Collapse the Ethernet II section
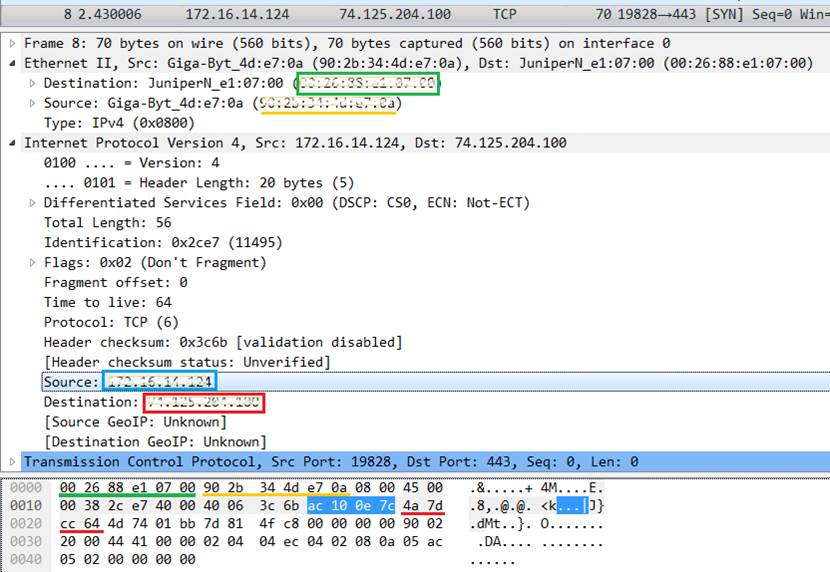The height and width of the screenshot is (572, 830). pyautogui.click(x=12, y=64)
